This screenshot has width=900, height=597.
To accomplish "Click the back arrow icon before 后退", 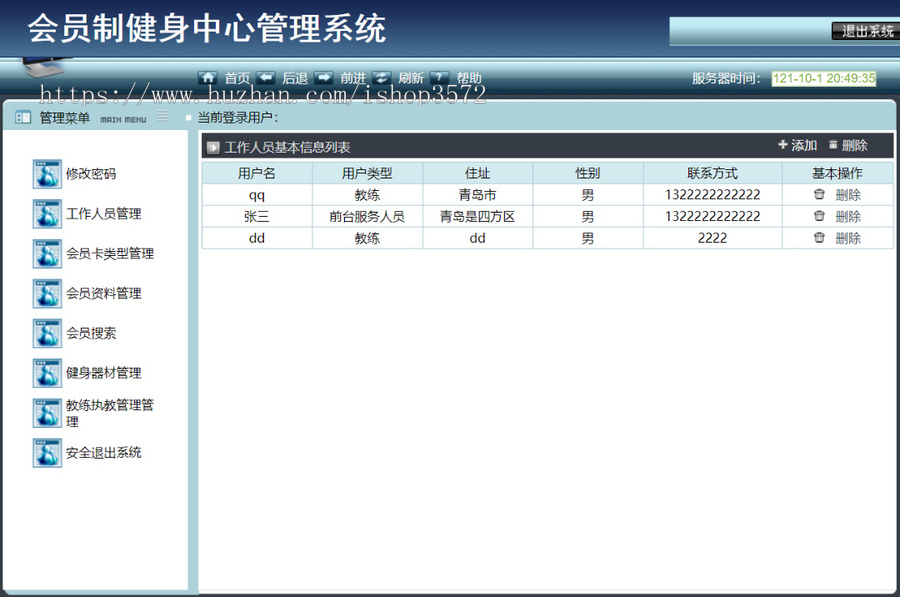I will 266,77.
